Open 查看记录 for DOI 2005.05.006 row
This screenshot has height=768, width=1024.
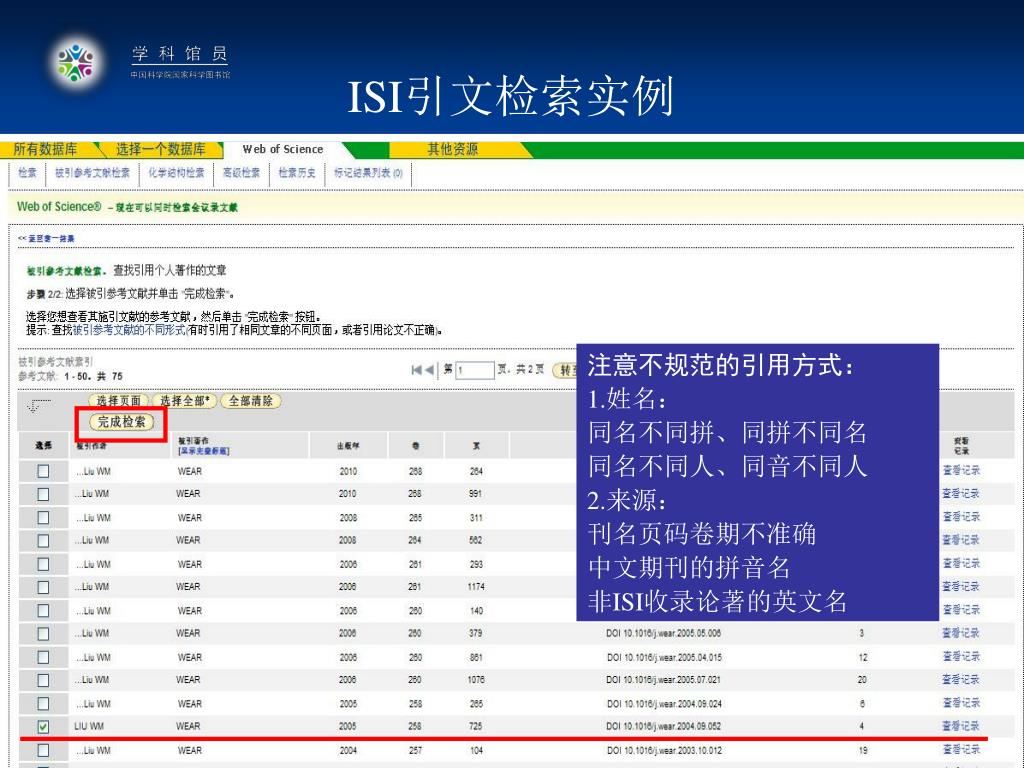pyautogui.click(x=961, y=633)
